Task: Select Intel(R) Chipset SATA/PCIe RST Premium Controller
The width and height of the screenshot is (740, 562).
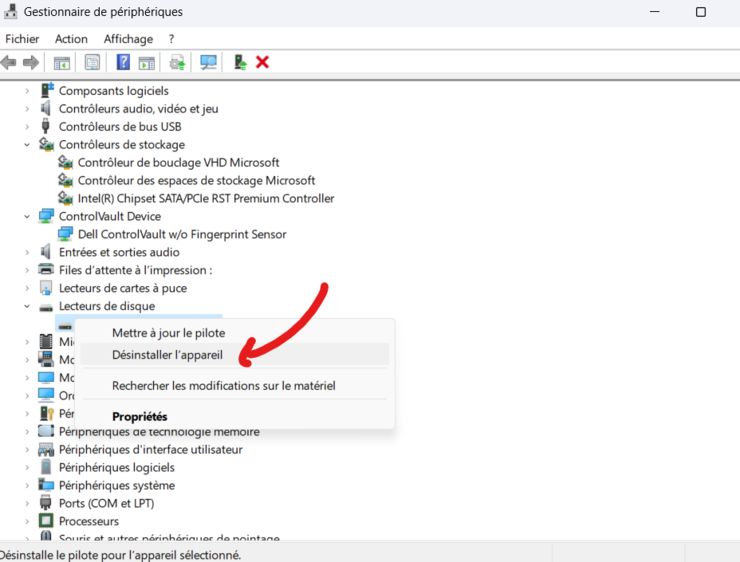Action: point(206,198)
